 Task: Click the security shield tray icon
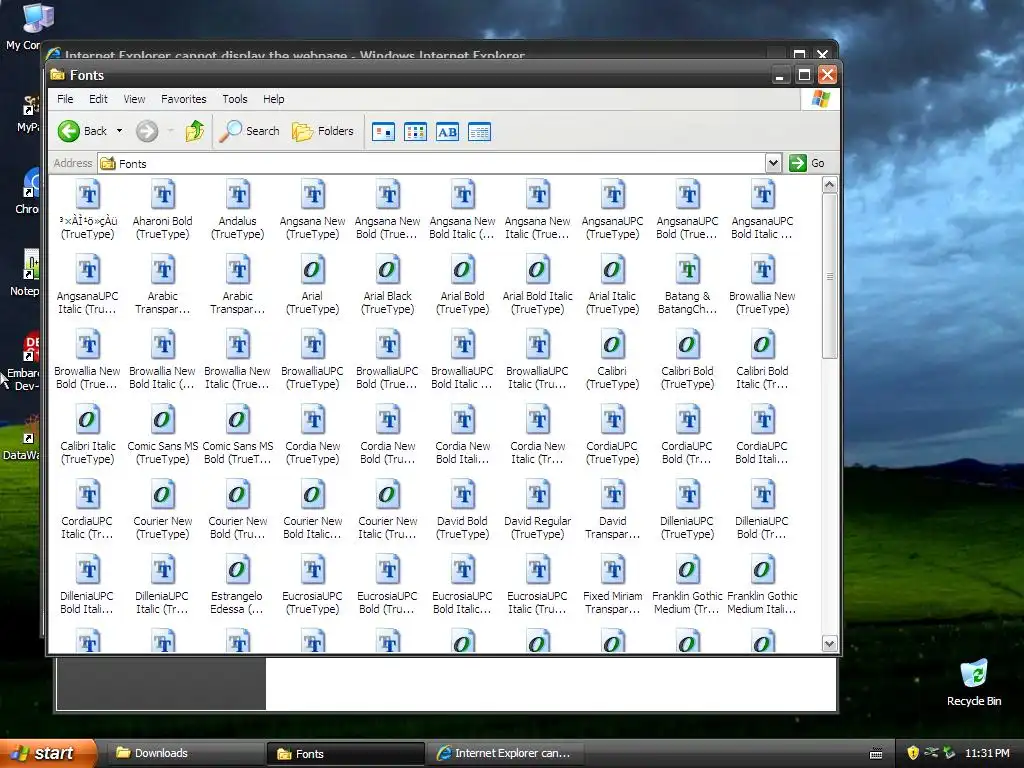coord(913,753)
